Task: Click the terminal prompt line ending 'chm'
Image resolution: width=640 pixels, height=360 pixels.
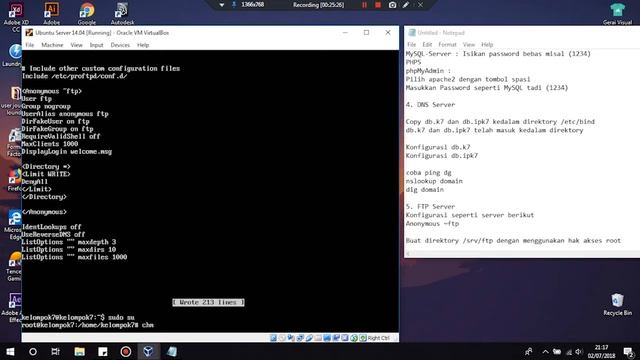Action: click(88, 325)
